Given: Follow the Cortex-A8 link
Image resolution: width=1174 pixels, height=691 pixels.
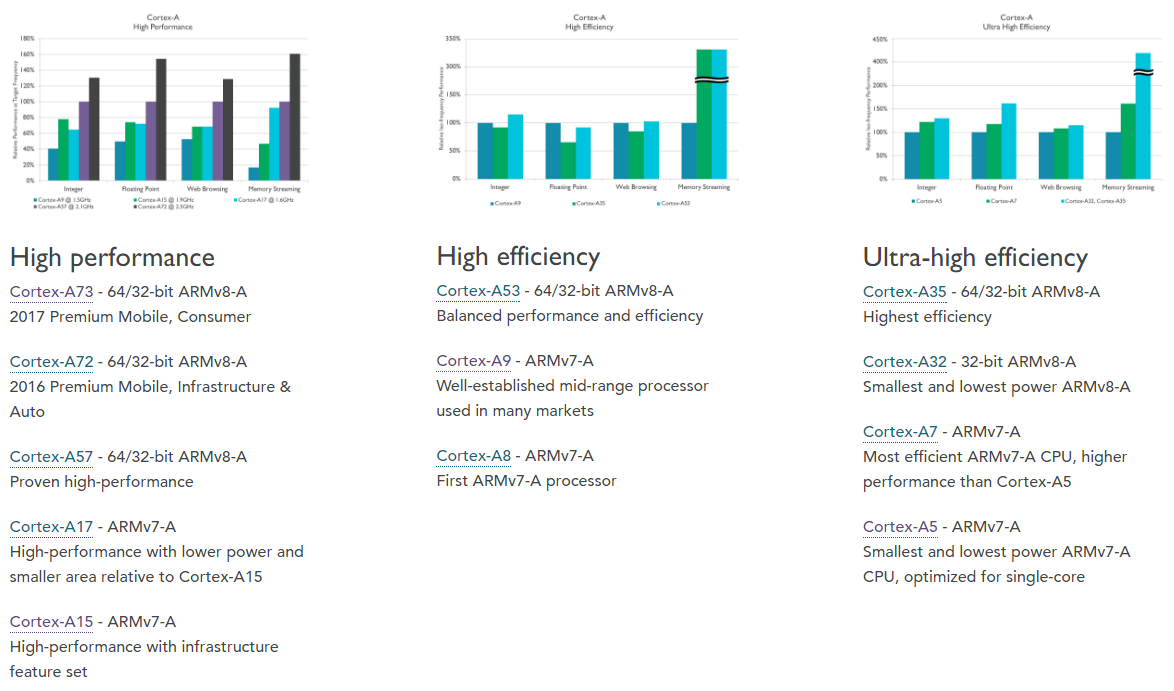Looking at the screenshot, I should pyautogui.click(x=473, y=456).
